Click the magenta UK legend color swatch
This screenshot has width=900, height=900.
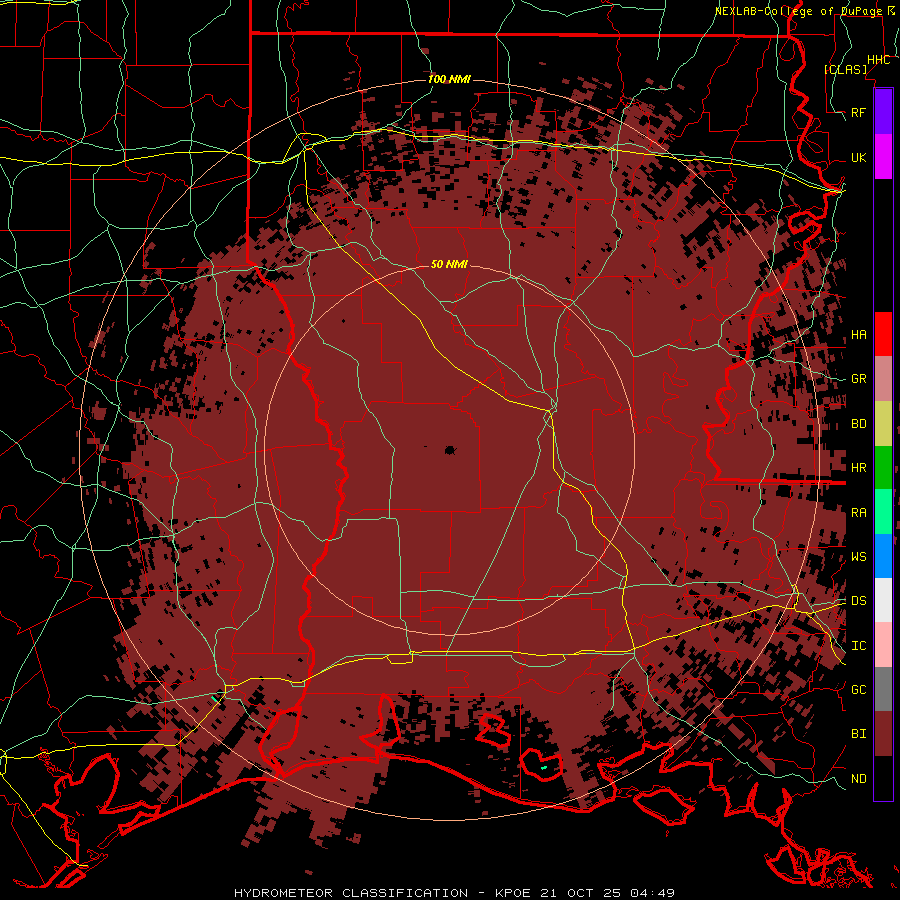(x=883, y=157)
